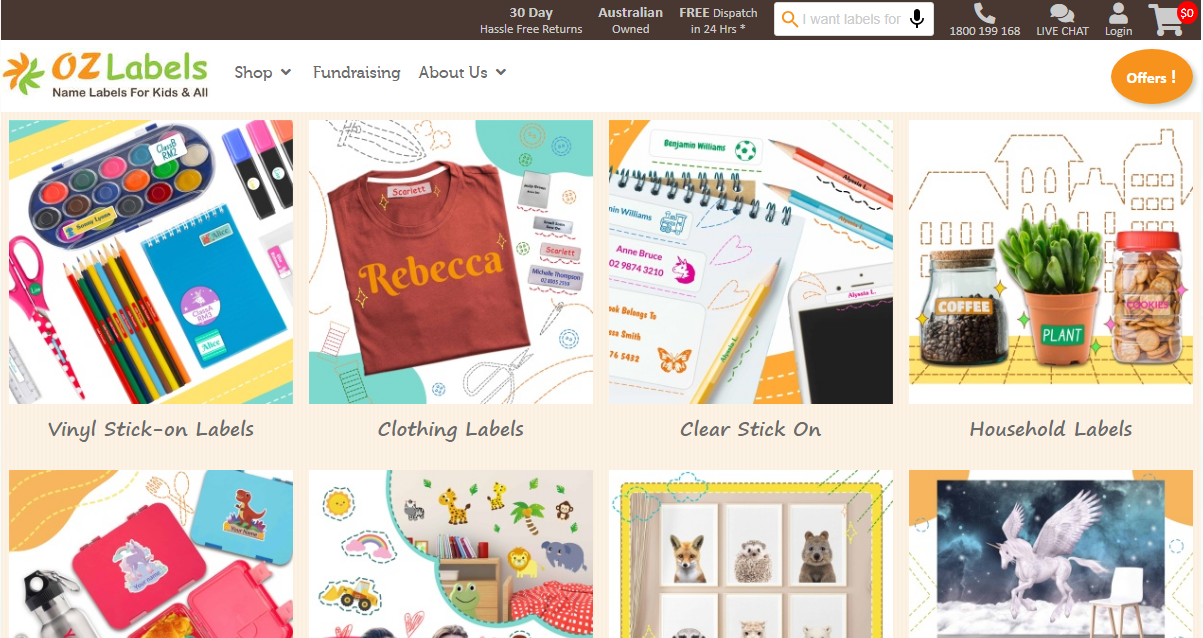Viewport: 1203px width, 638px height.
Task: Select the Clear Stick On product image
Action: click(x=751, y=262)
